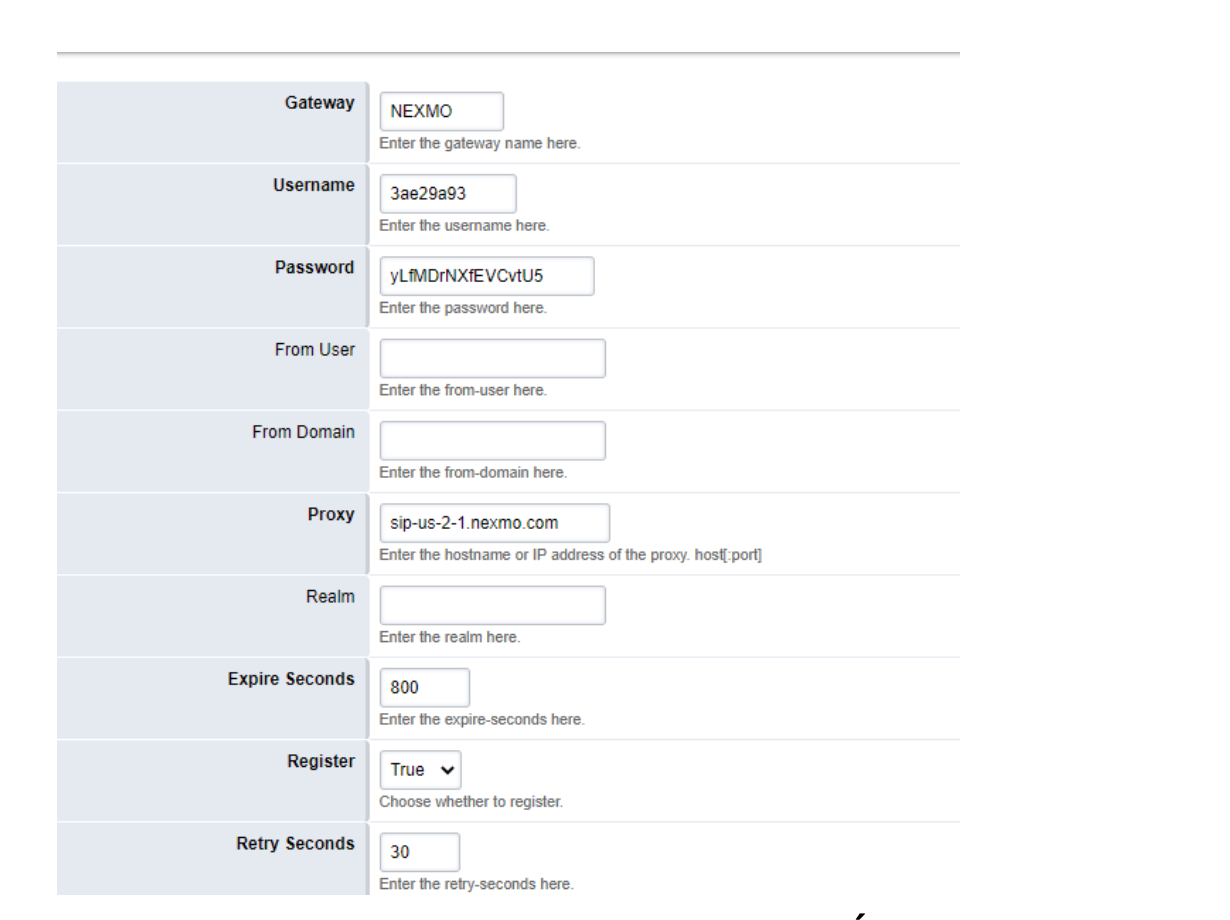
Task: Open the Register True dropdown
Action: click(x=420, y=770)
